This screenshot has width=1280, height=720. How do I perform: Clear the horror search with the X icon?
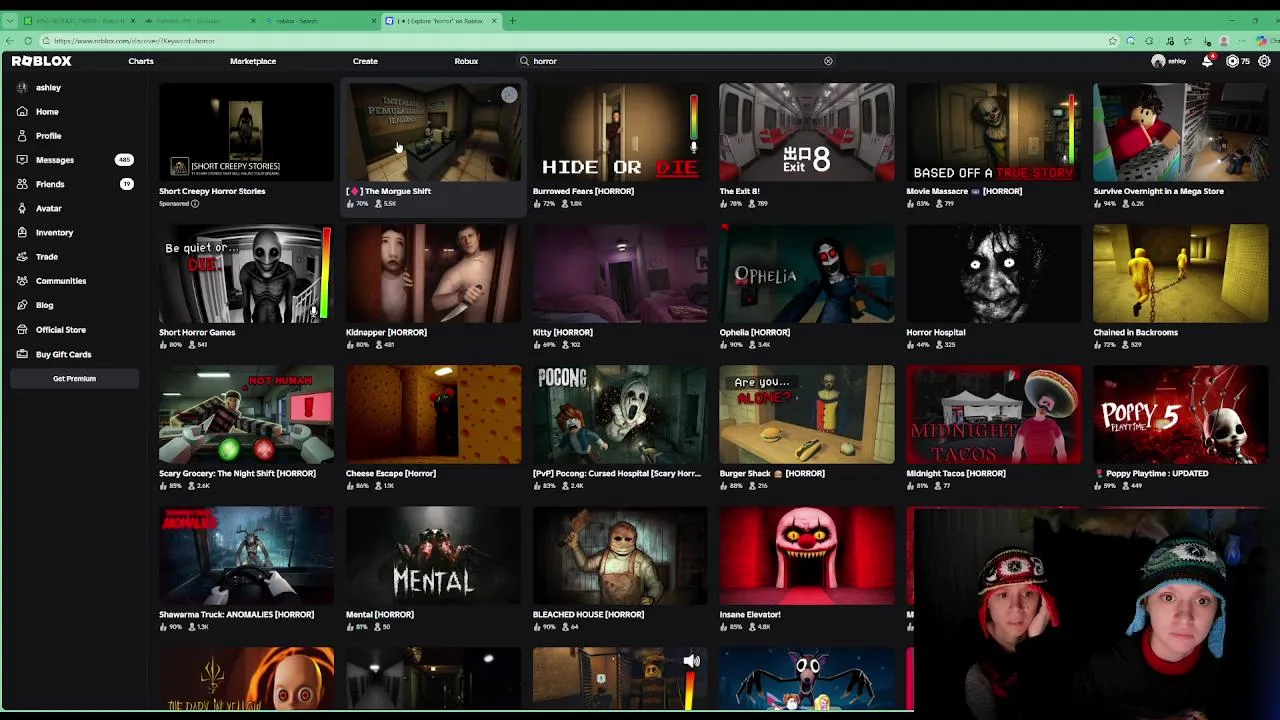tap(828, 61)
